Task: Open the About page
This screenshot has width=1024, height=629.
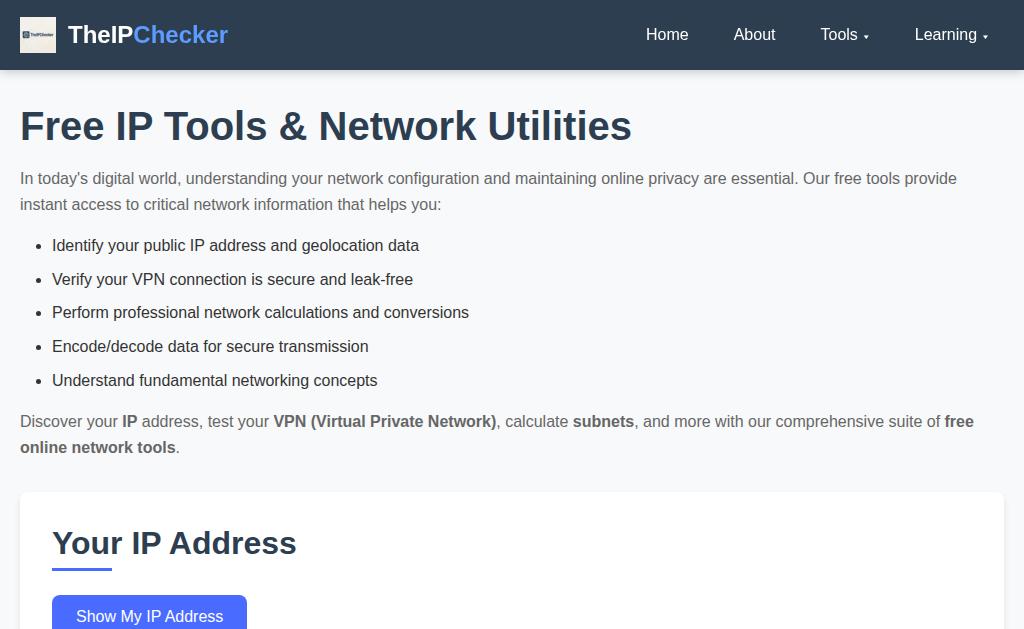Action: [x=754, y=35]
